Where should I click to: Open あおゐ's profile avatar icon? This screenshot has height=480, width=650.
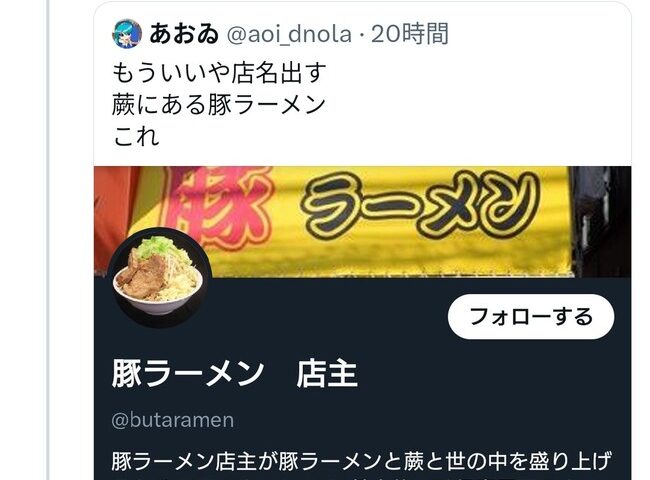[x=127, y=34]
